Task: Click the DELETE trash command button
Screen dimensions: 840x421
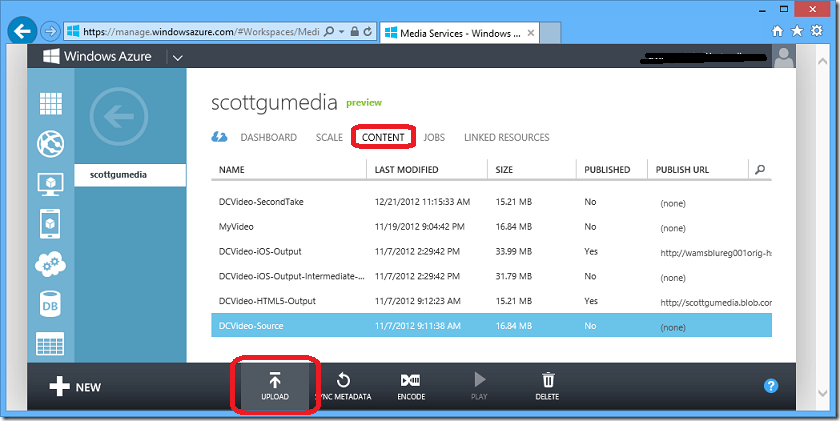Action: tap(548, 387)
